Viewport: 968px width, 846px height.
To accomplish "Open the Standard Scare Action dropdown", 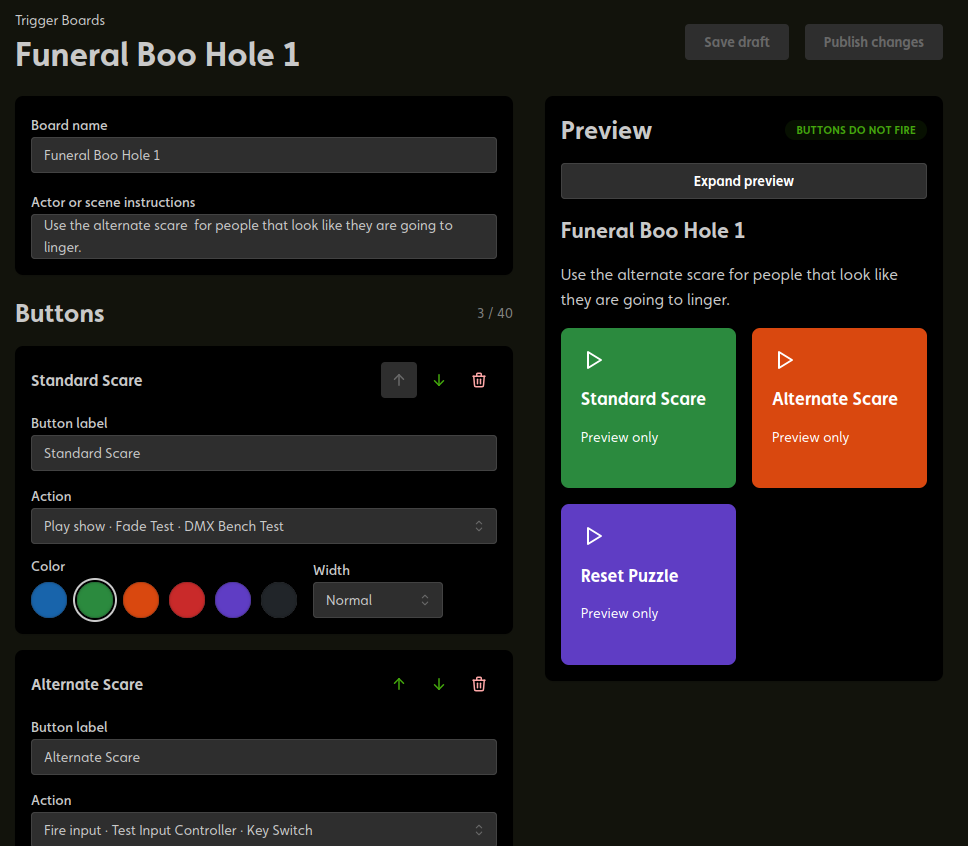I will point(264,526).
